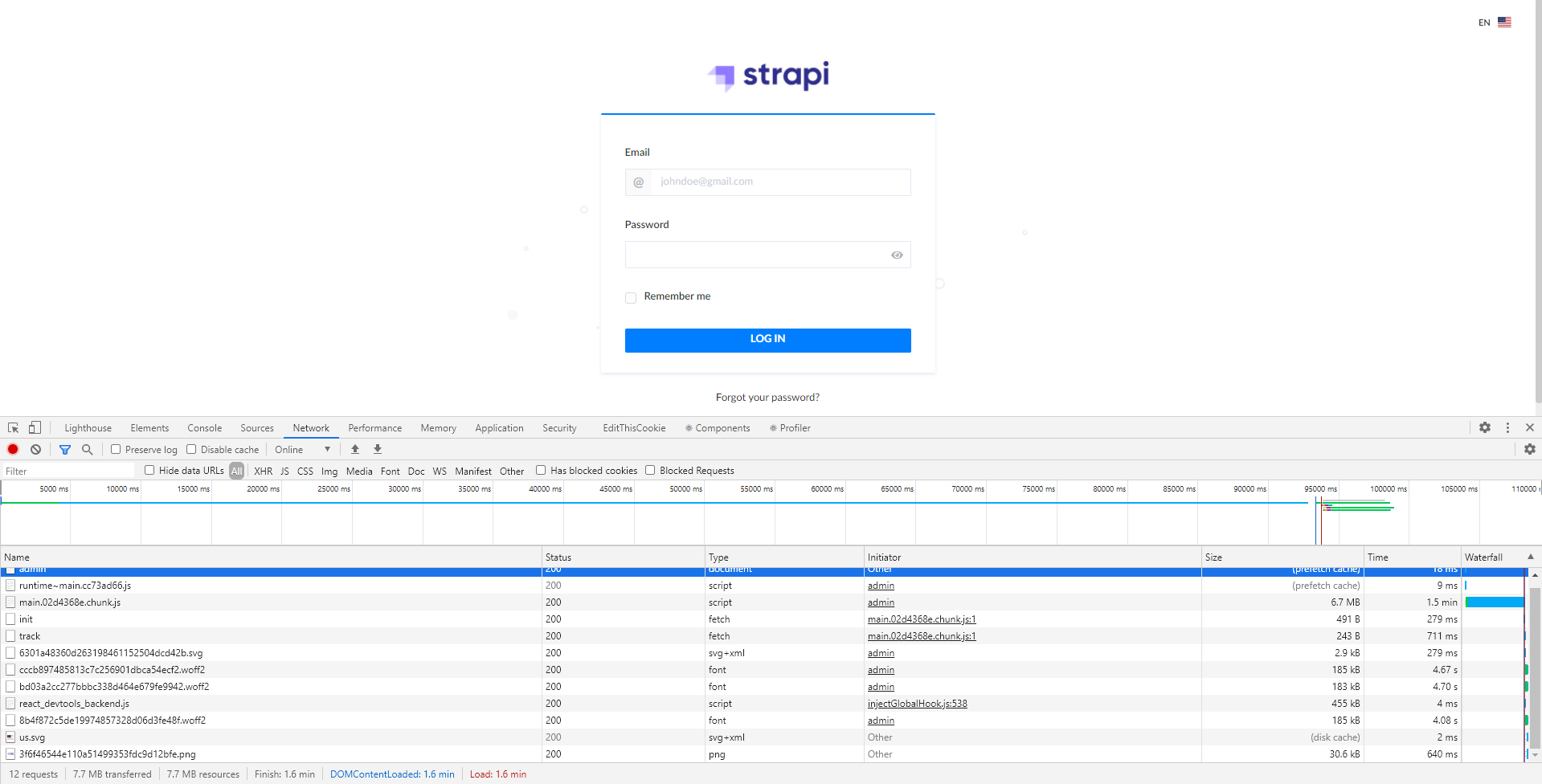Select All request types filter
This screenshot has height=784, width=1542.
[236, 472]
